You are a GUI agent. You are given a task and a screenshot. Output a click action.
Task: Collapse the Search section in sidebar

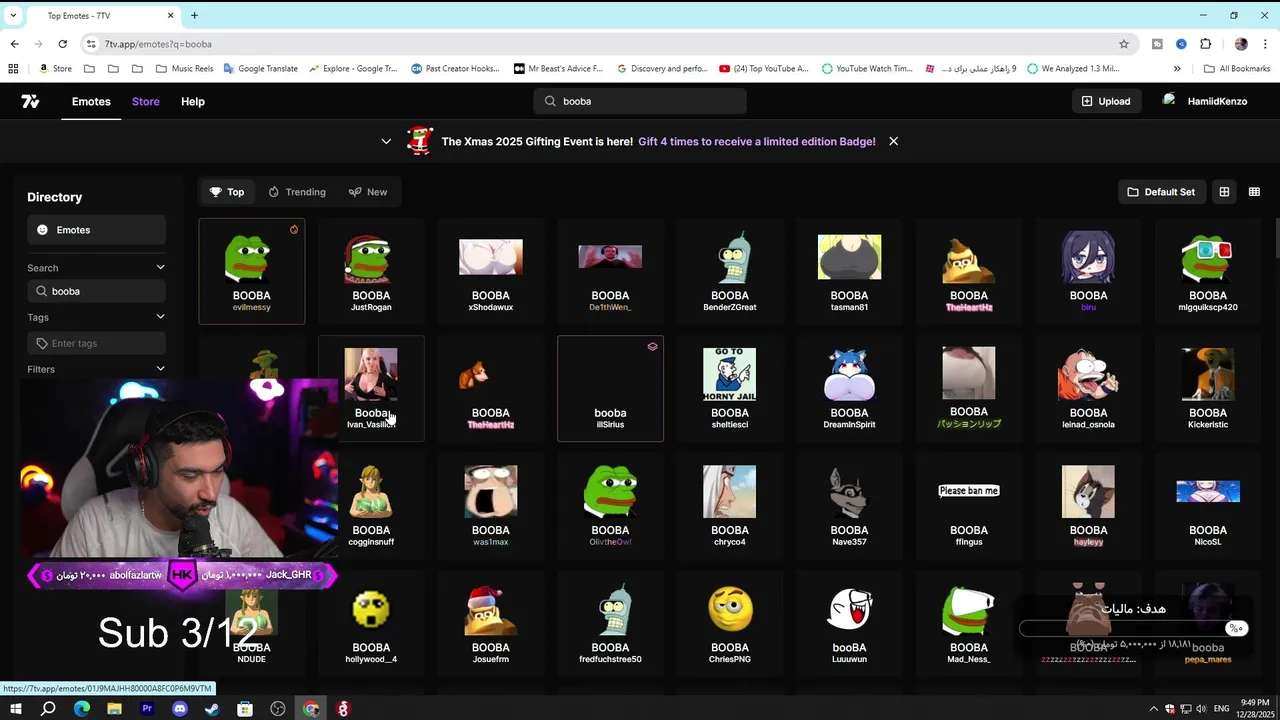[x=160, y=267]
